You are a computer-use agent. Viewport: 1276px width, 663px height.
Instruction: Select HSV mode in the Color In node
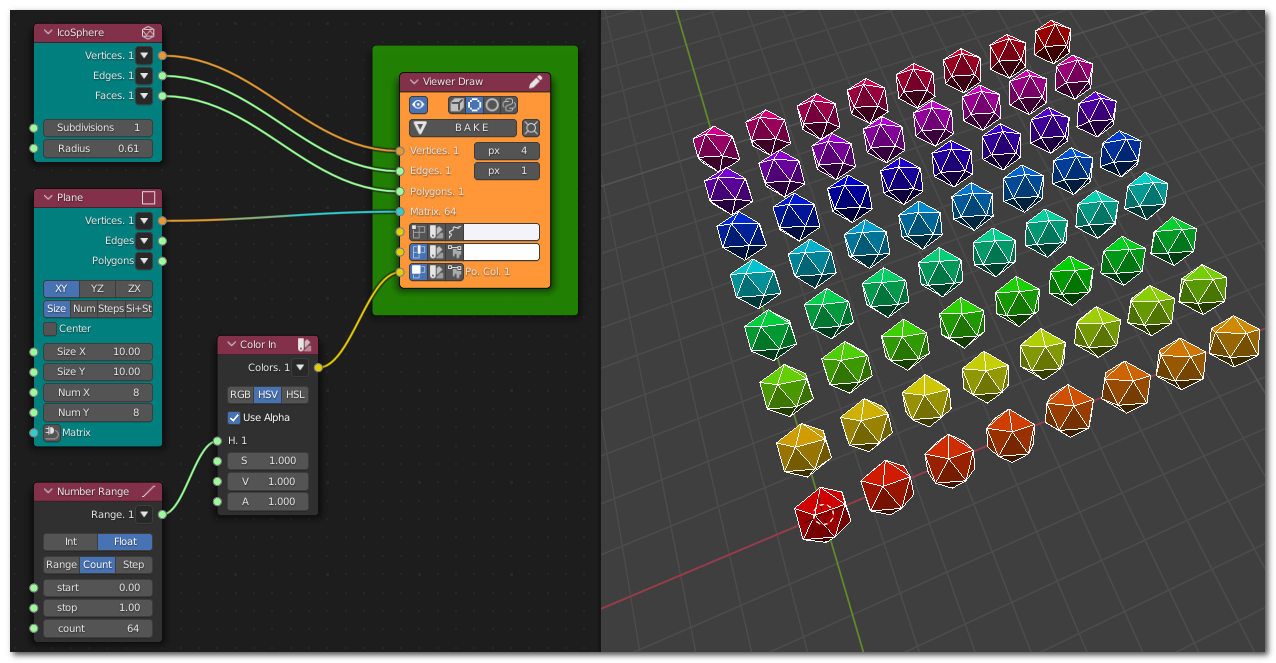268,395
